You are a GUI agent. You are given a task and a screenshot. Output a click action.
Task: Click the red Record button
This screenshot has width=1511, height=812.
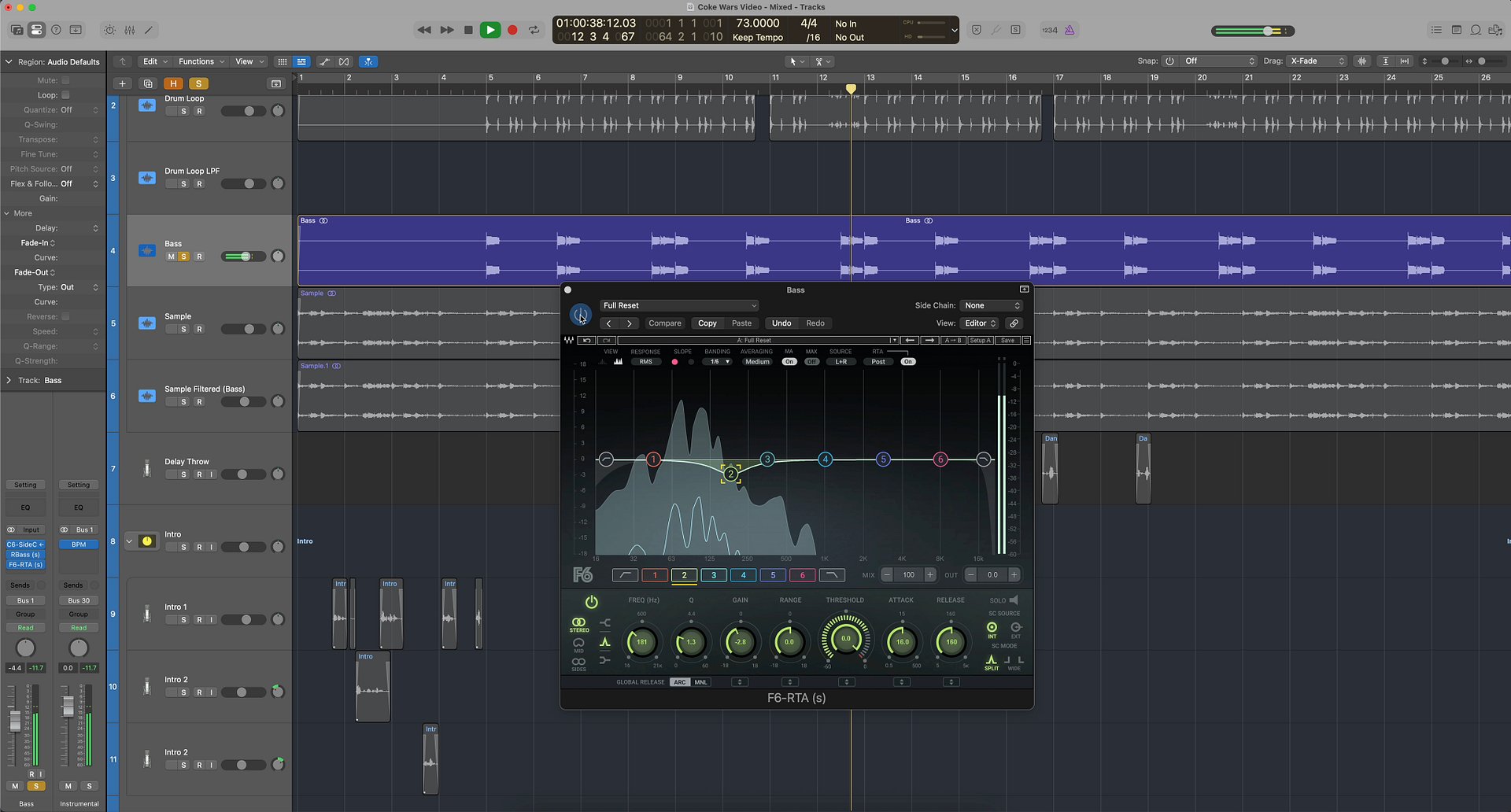[512, 30]
